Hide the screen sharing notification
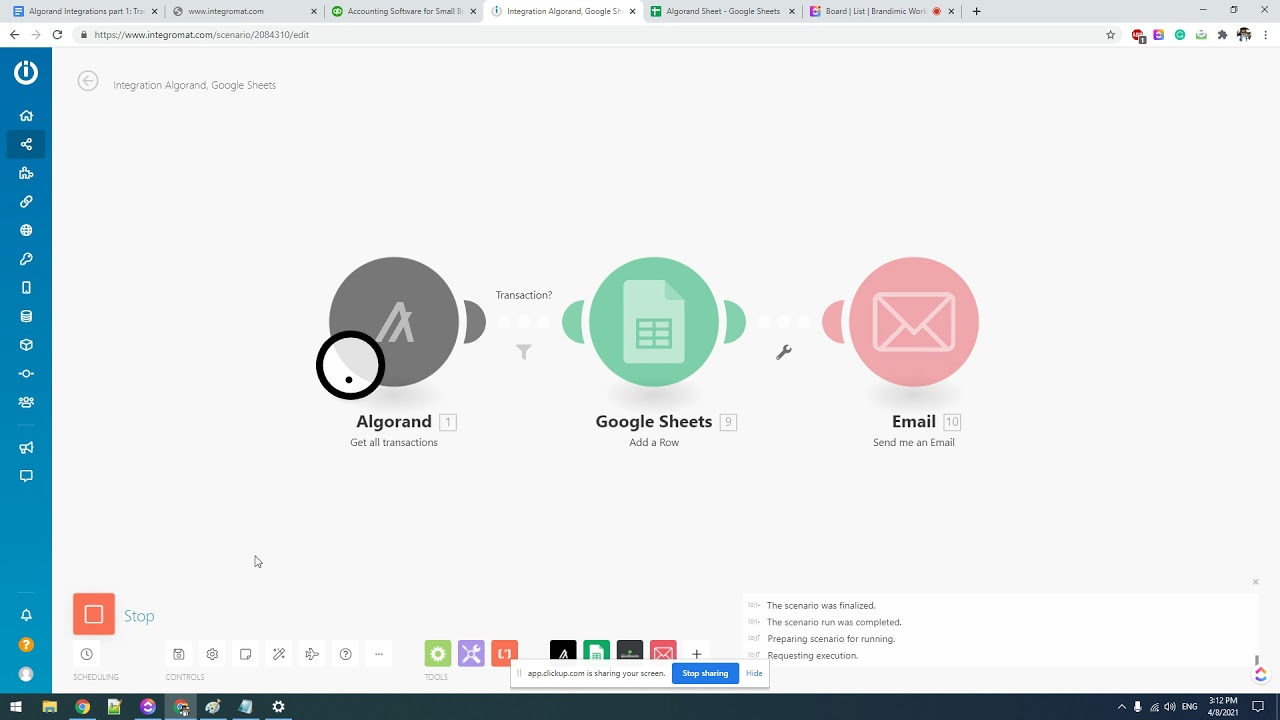The height and width of the screenshot is (720, 1280). [754, 673]
